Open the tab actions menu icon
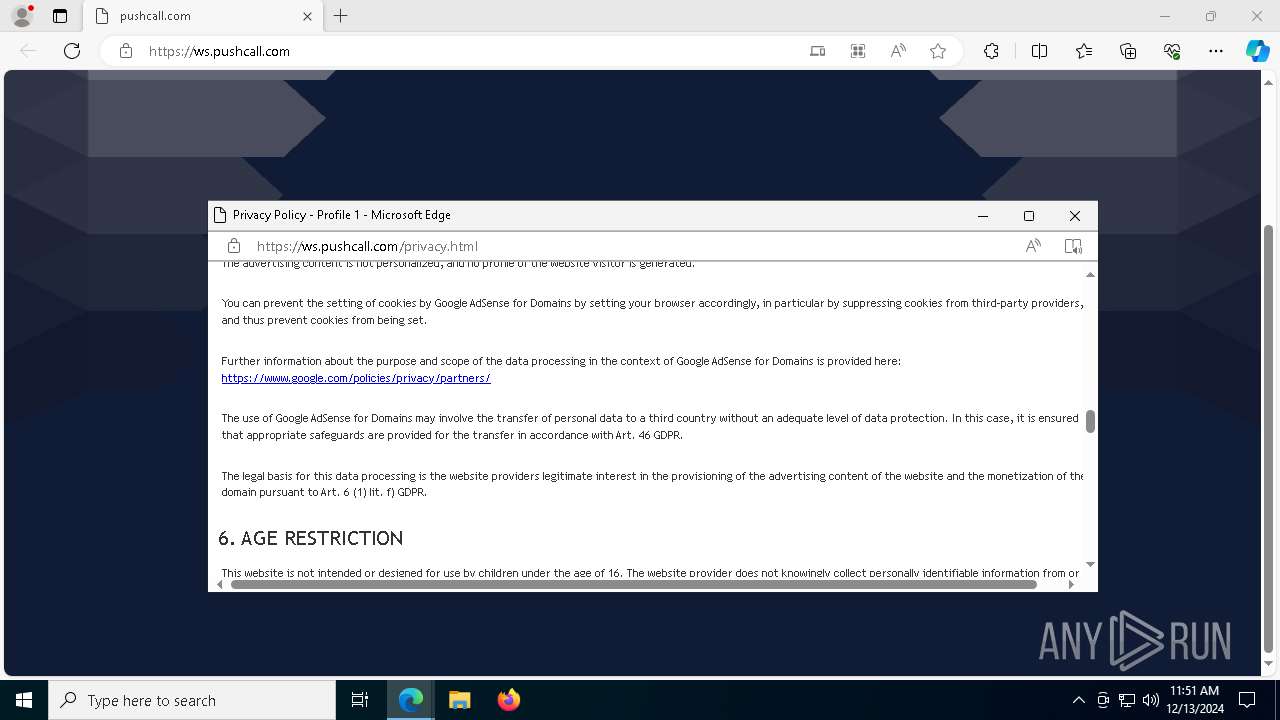This screenshot has height=720, width=1280. [x=60, y=16]
